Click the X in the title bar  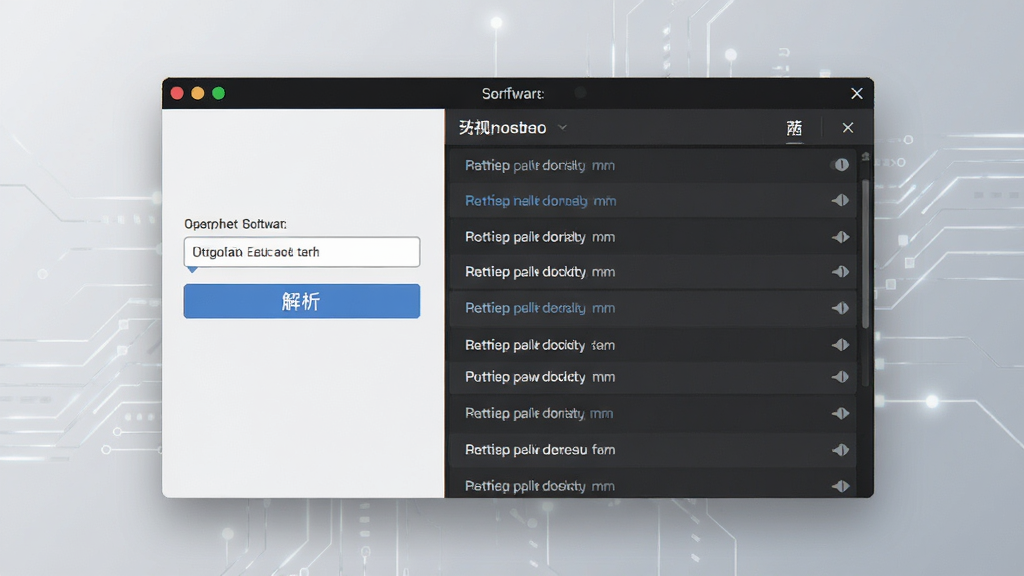pyautogui.click(x=857, y=93)
